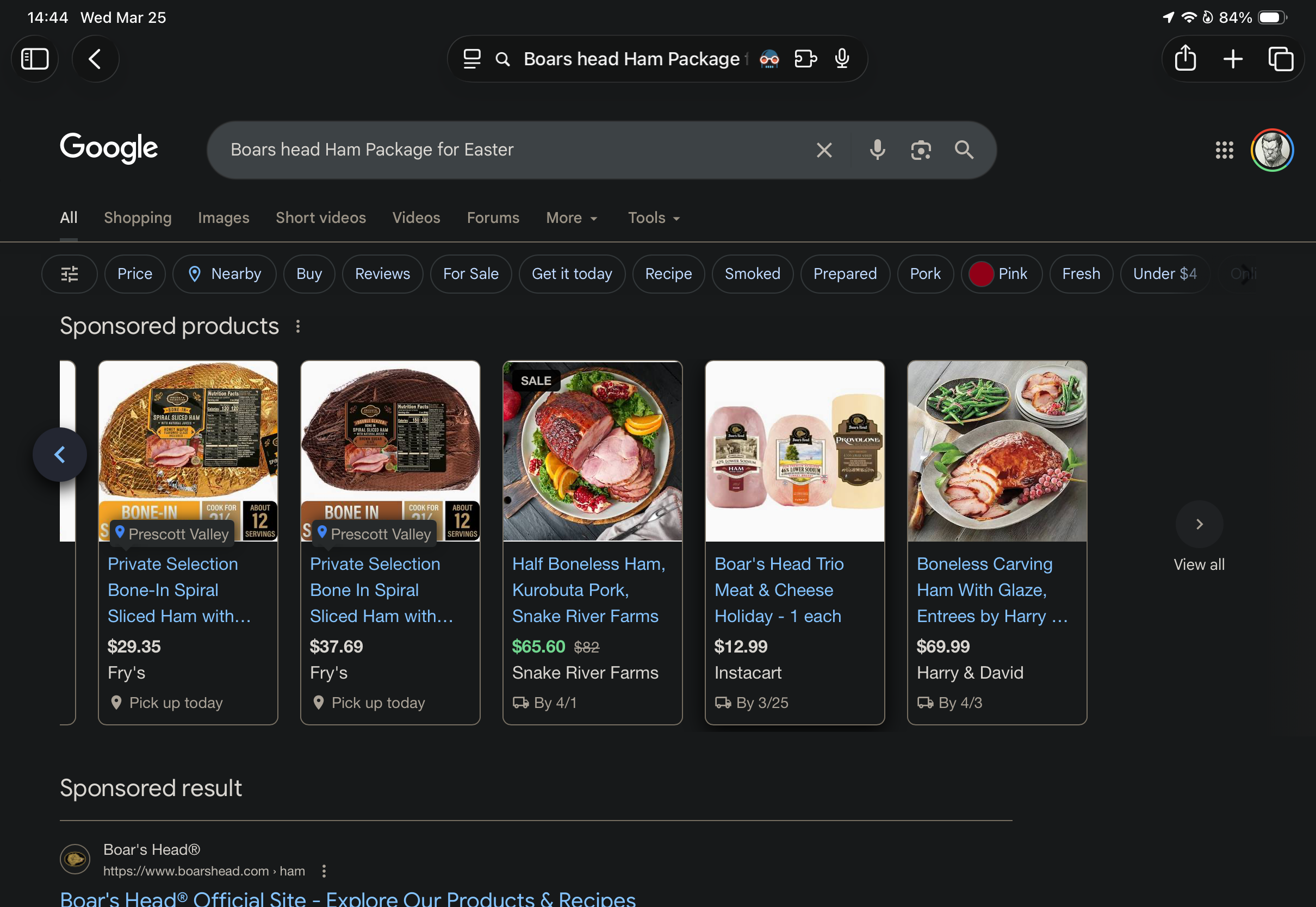
Task: Apply the Fresh filter chip
Action: pos(1081,274)
